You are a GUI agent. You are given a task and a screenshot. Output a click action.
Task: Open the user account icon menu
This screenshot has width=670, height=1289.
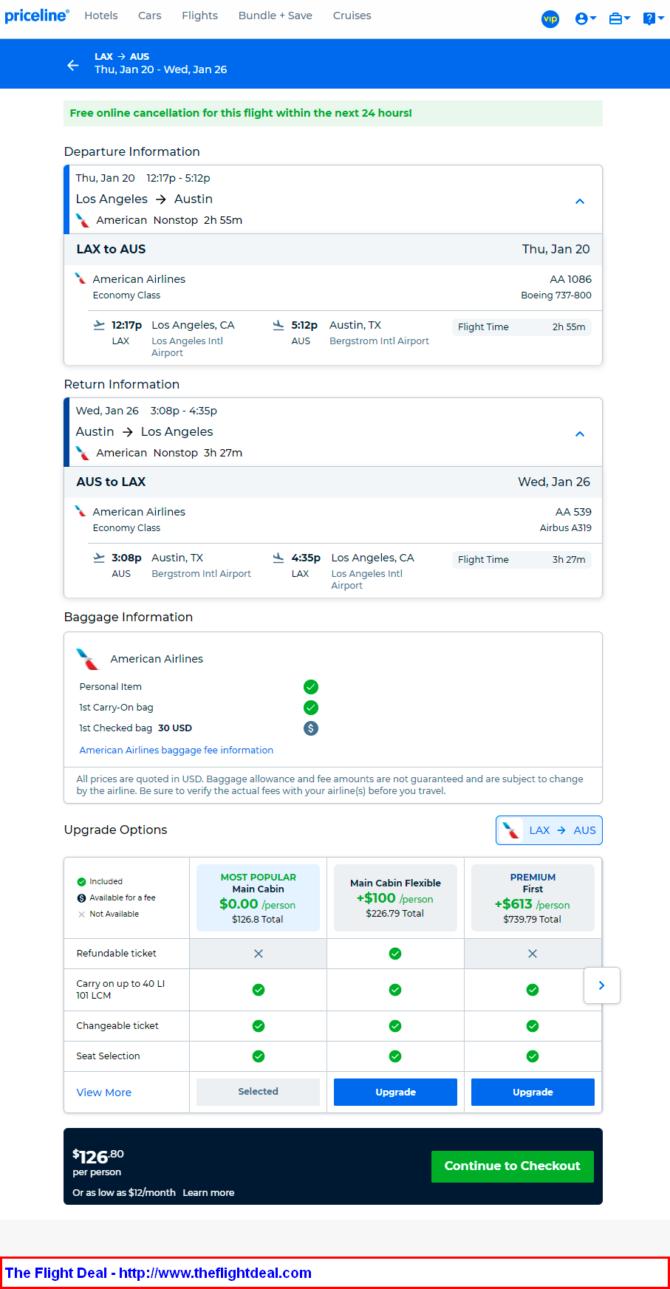tap(585, 18)
